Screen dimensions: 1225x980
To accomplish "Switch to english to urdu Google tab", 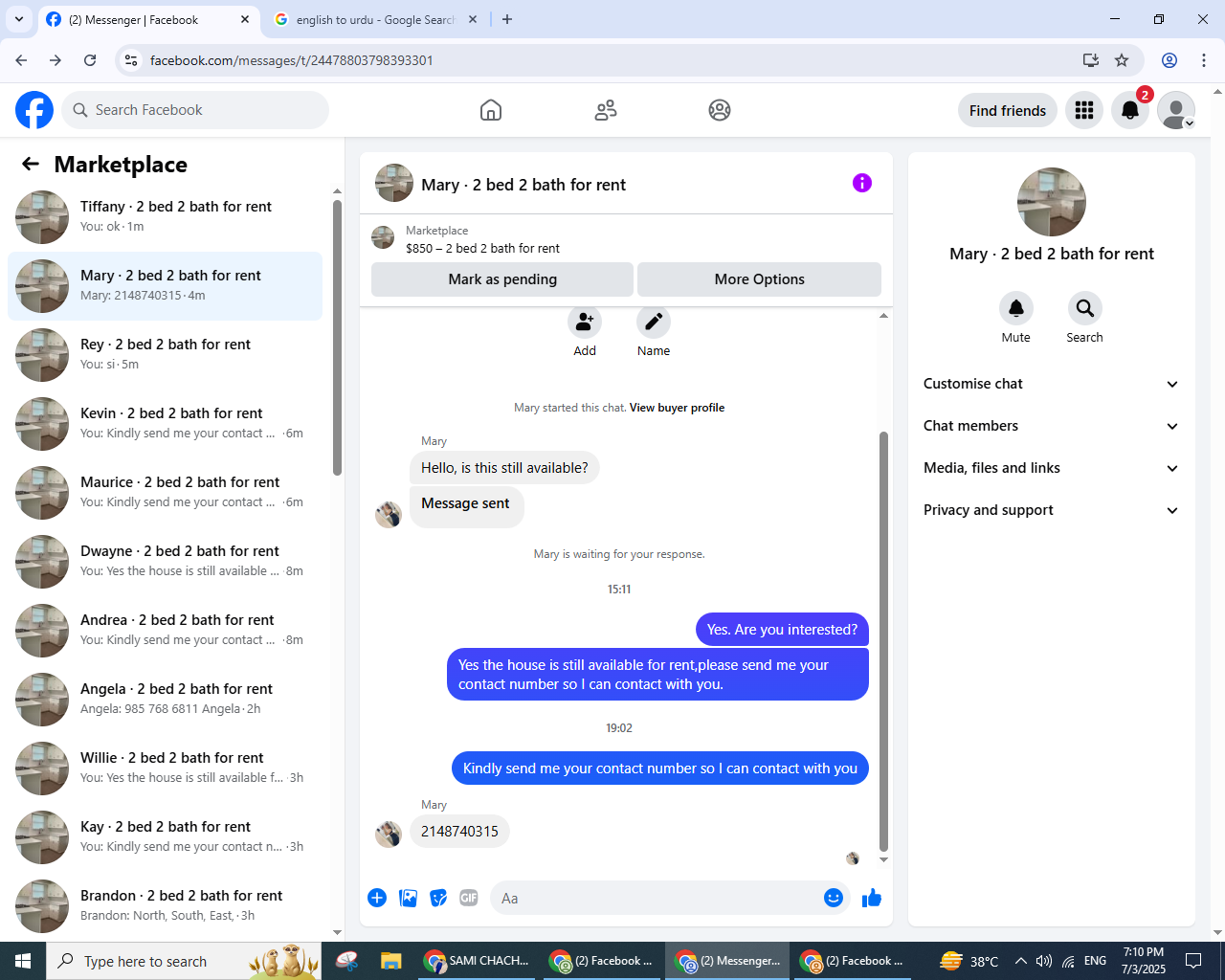I will click(x=374, y=19).
